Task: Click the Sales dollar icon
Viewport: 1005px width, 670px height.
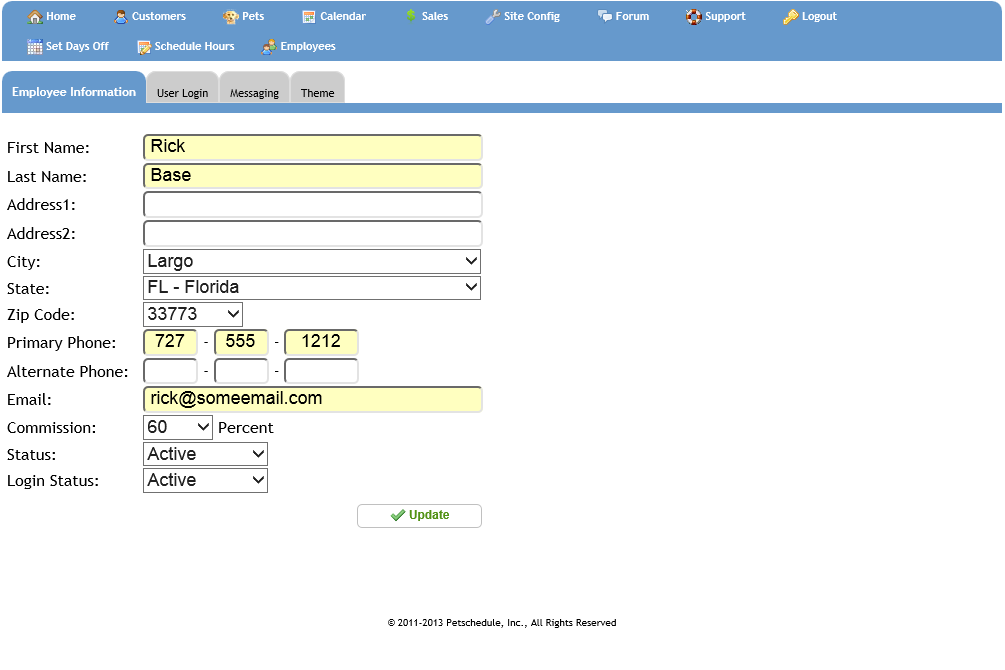Action: tap(411, 16)
